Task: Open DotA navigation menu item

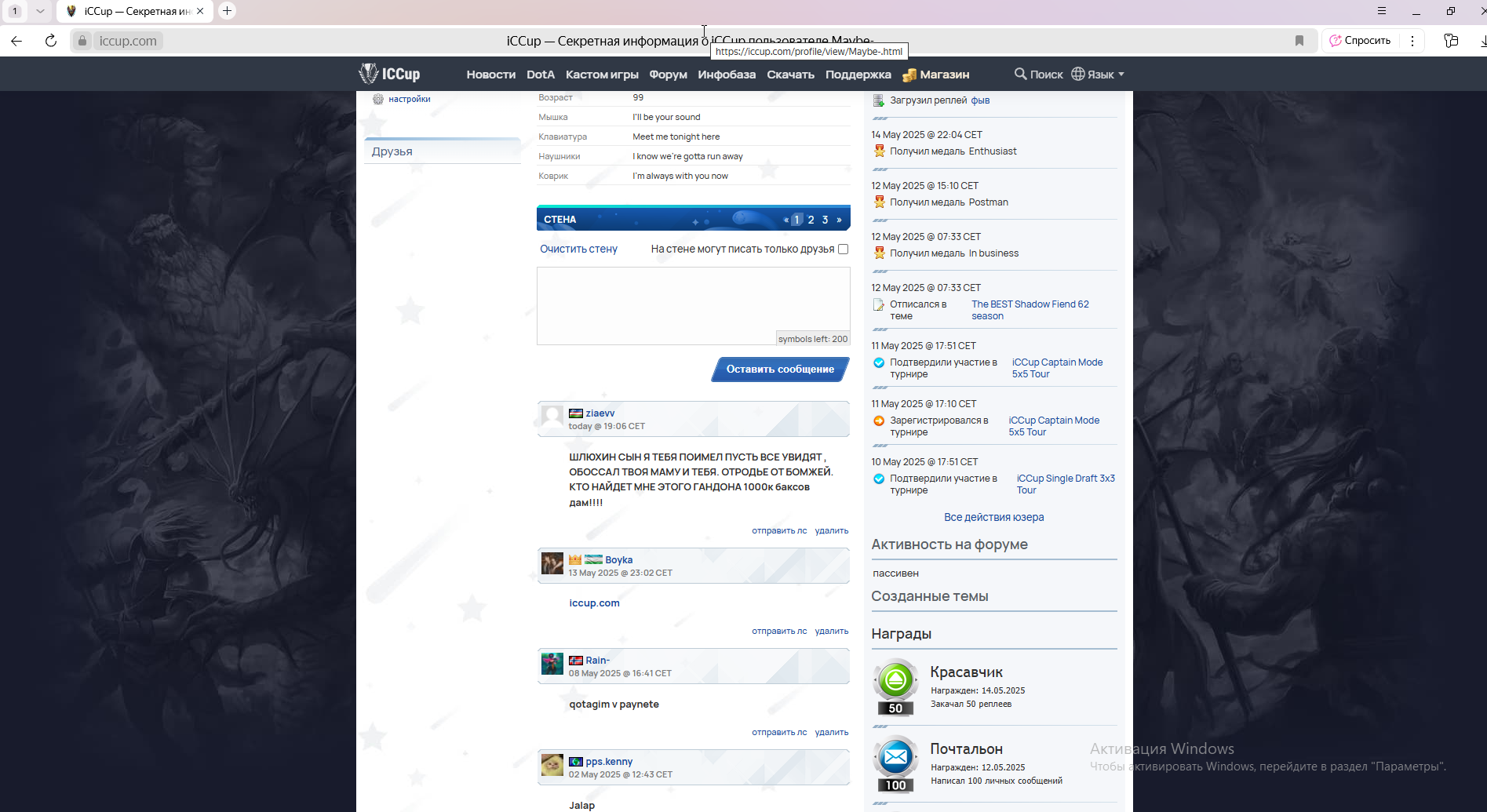Action: pyautogui.click(x=540, y=75)
